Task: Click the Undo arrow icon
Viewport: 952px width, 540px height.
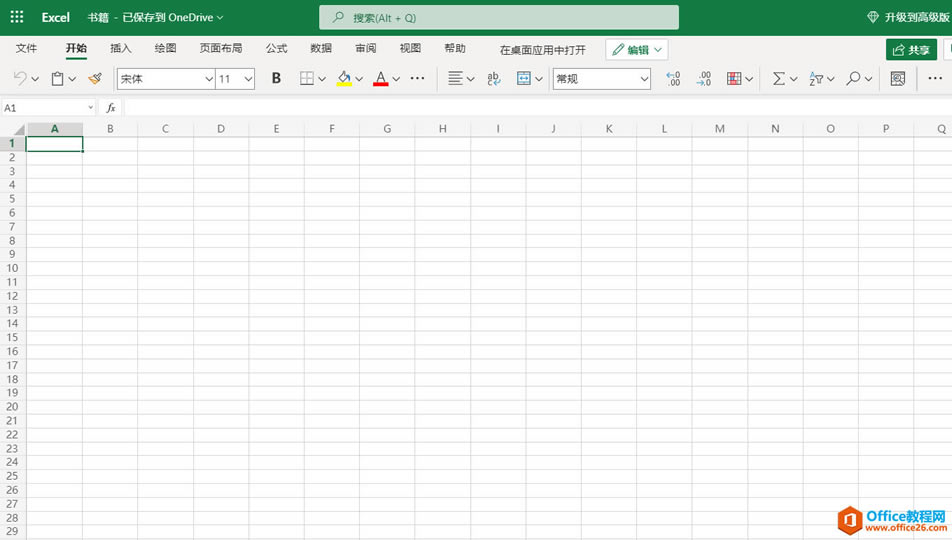Action: tap(20, 78)
